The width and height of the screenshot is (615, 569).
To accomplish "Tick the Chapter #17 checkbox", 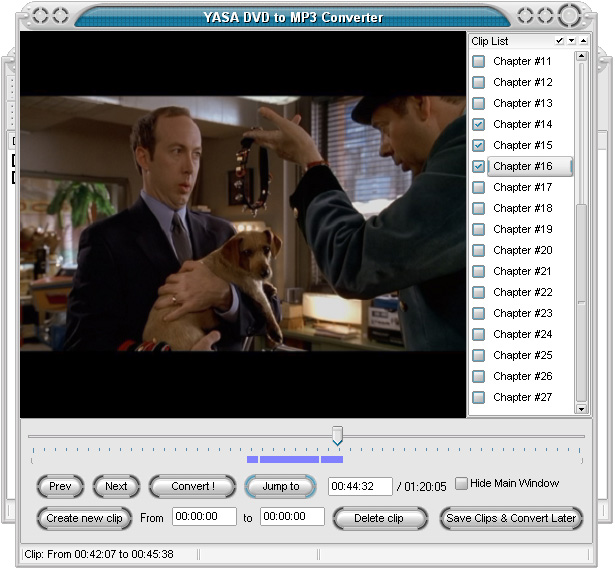I will (x=479, y=187).
